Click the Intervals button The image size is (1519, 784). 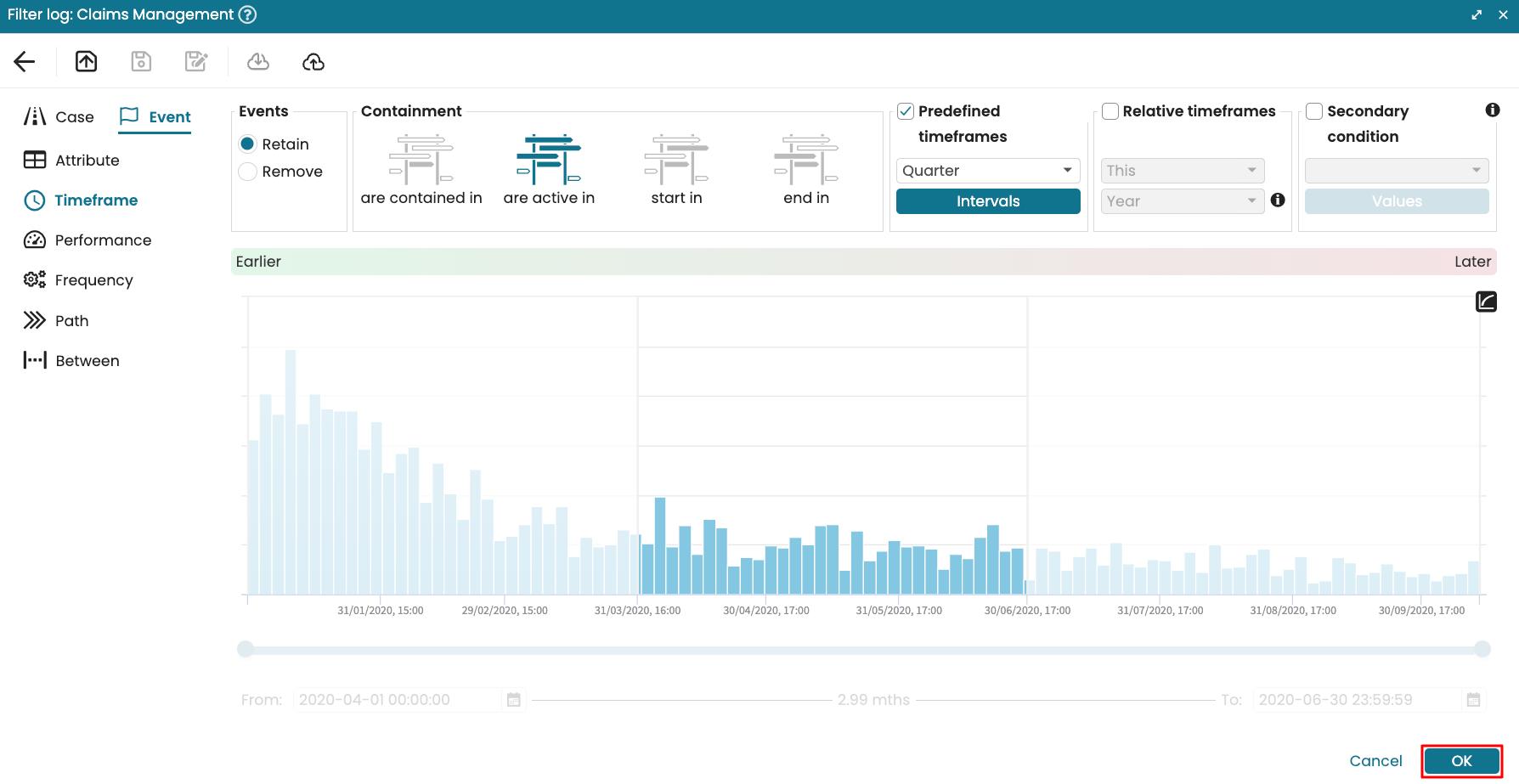pos(987,201)
